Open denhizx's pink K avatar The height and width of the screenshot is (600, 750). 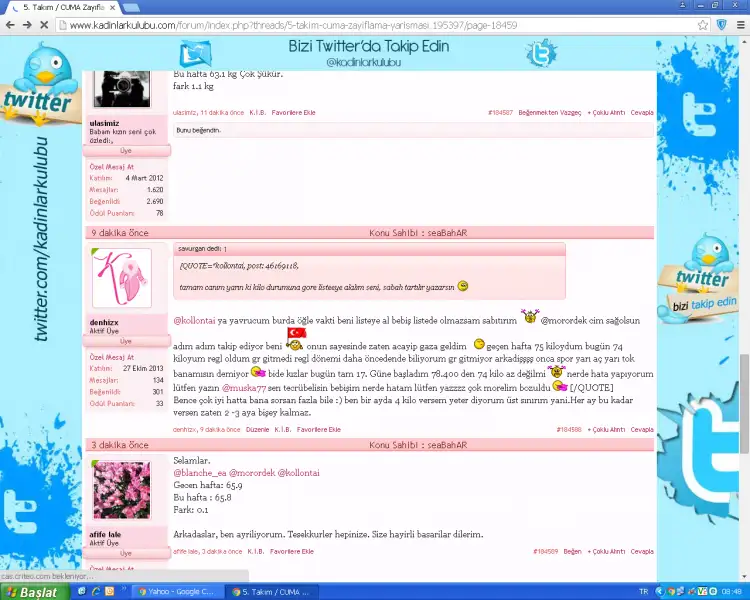click(122, 278)
